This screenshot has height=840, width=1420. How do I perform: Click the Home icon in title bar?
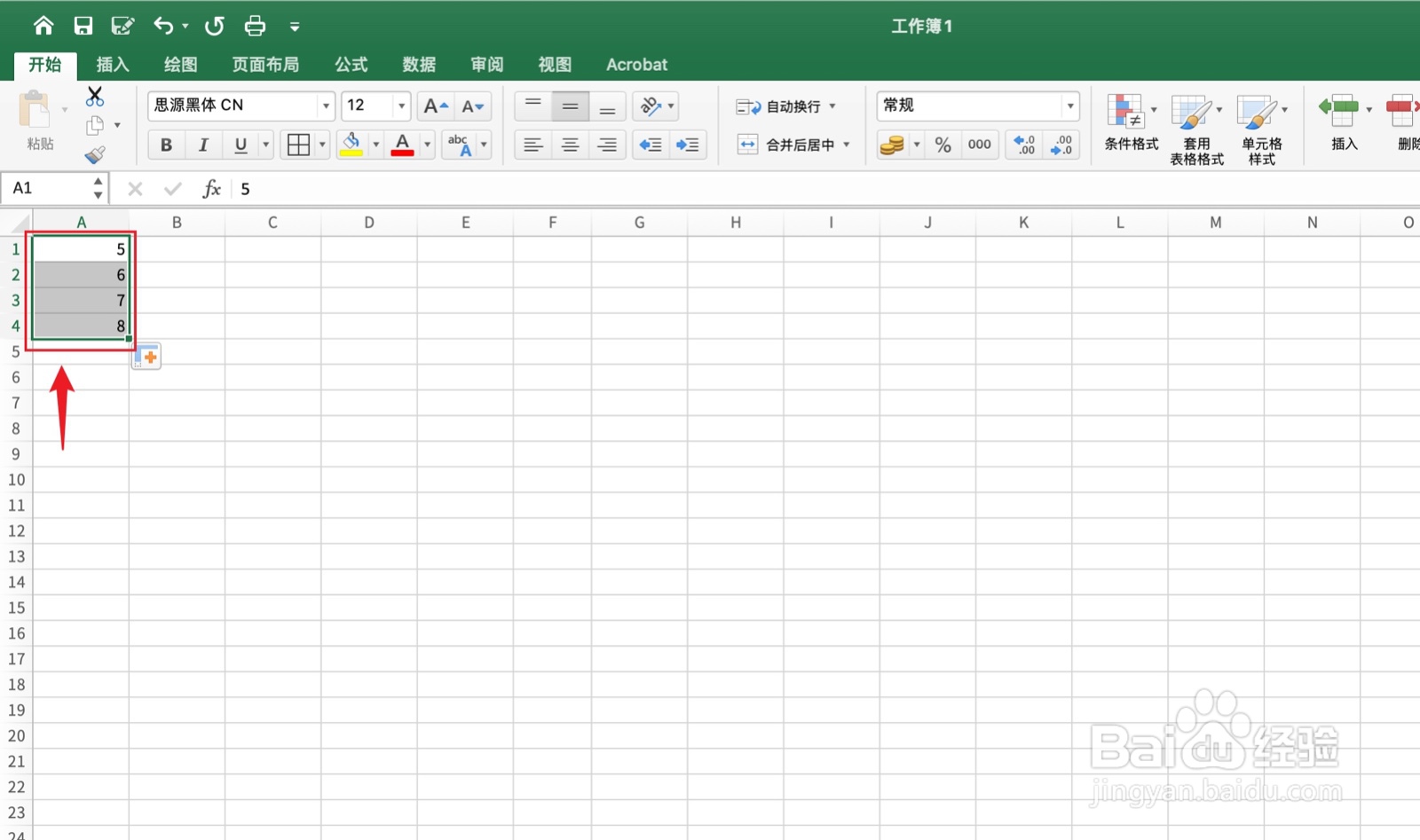(43, 26)
